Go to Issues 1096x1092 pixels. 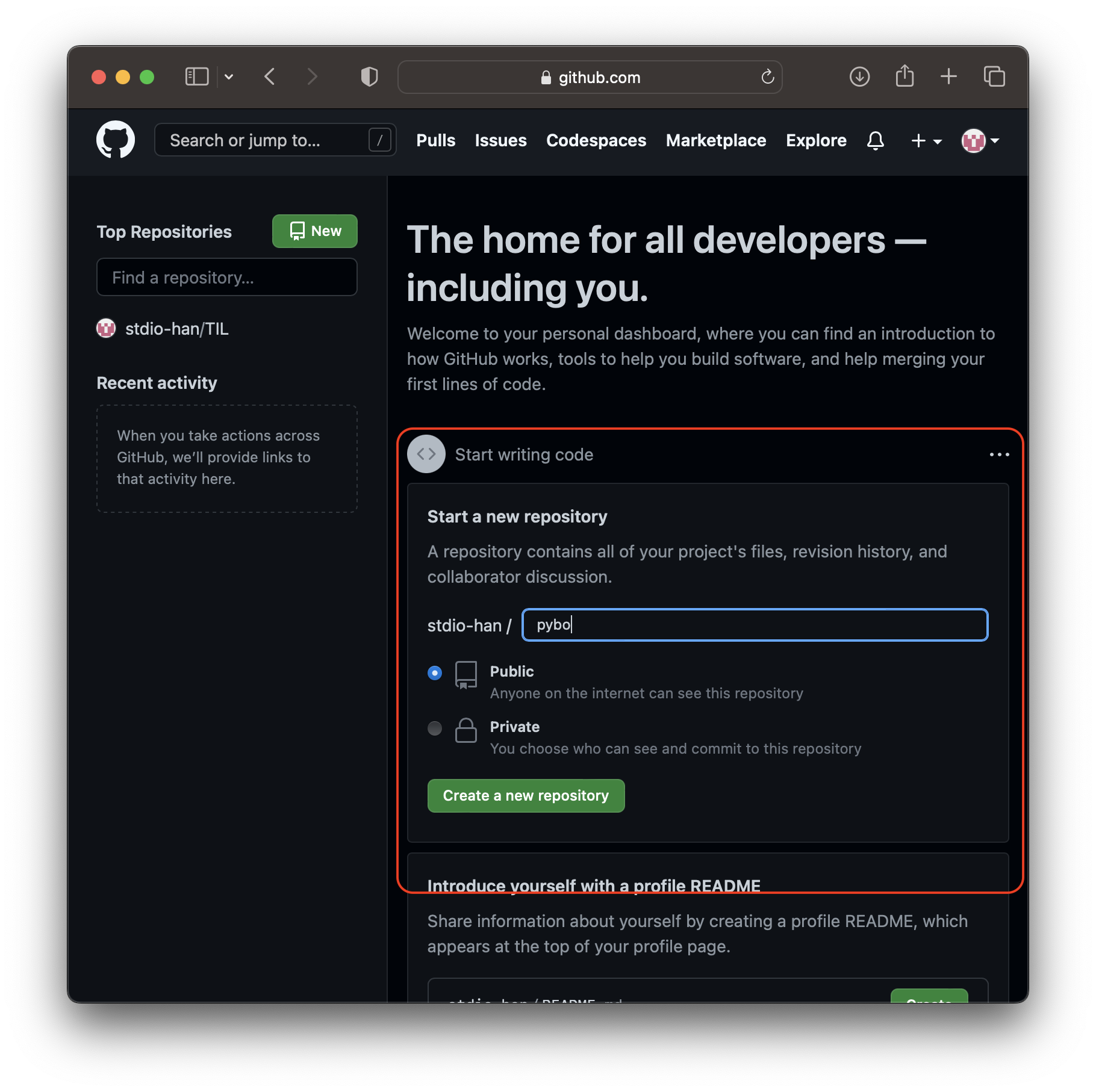pos(500,140)
